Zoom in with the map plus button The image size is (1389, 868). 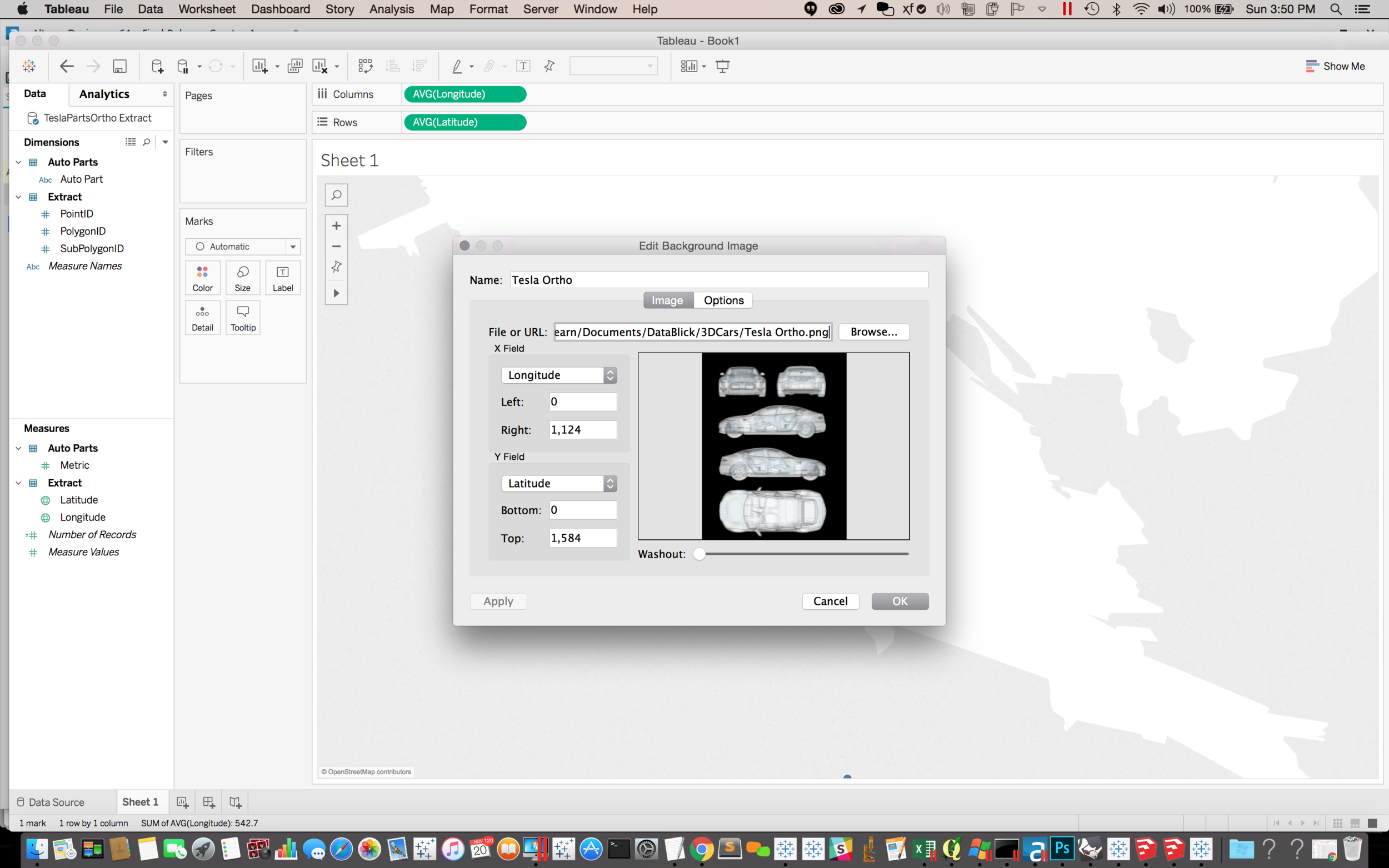[x=337, y=225]
